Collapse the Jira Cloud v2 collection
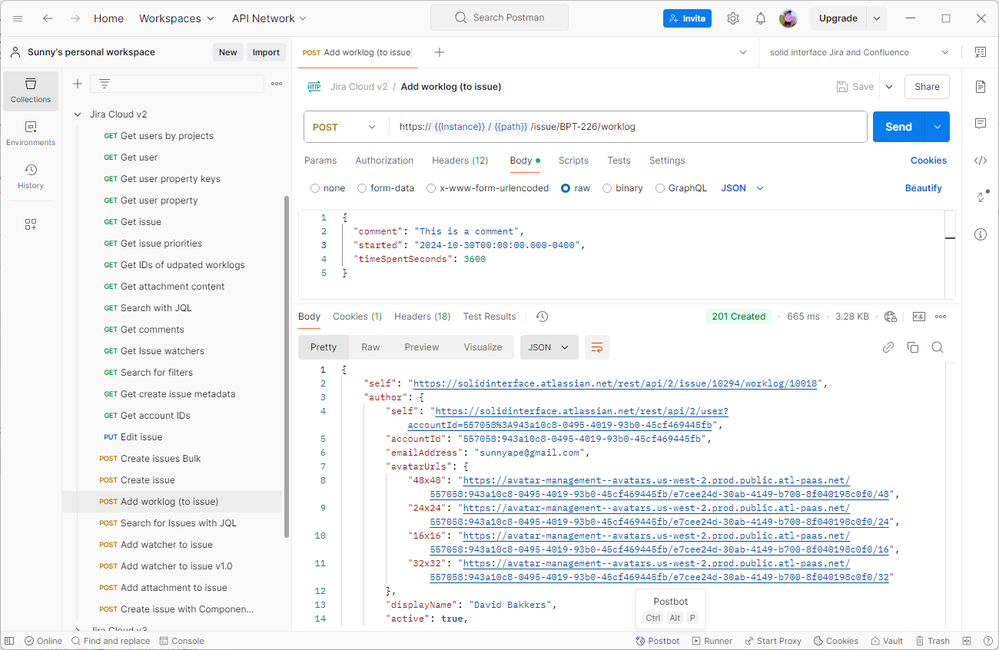This screenshot has width=999, height=650. pyautogui.click(x=78, y=114)
